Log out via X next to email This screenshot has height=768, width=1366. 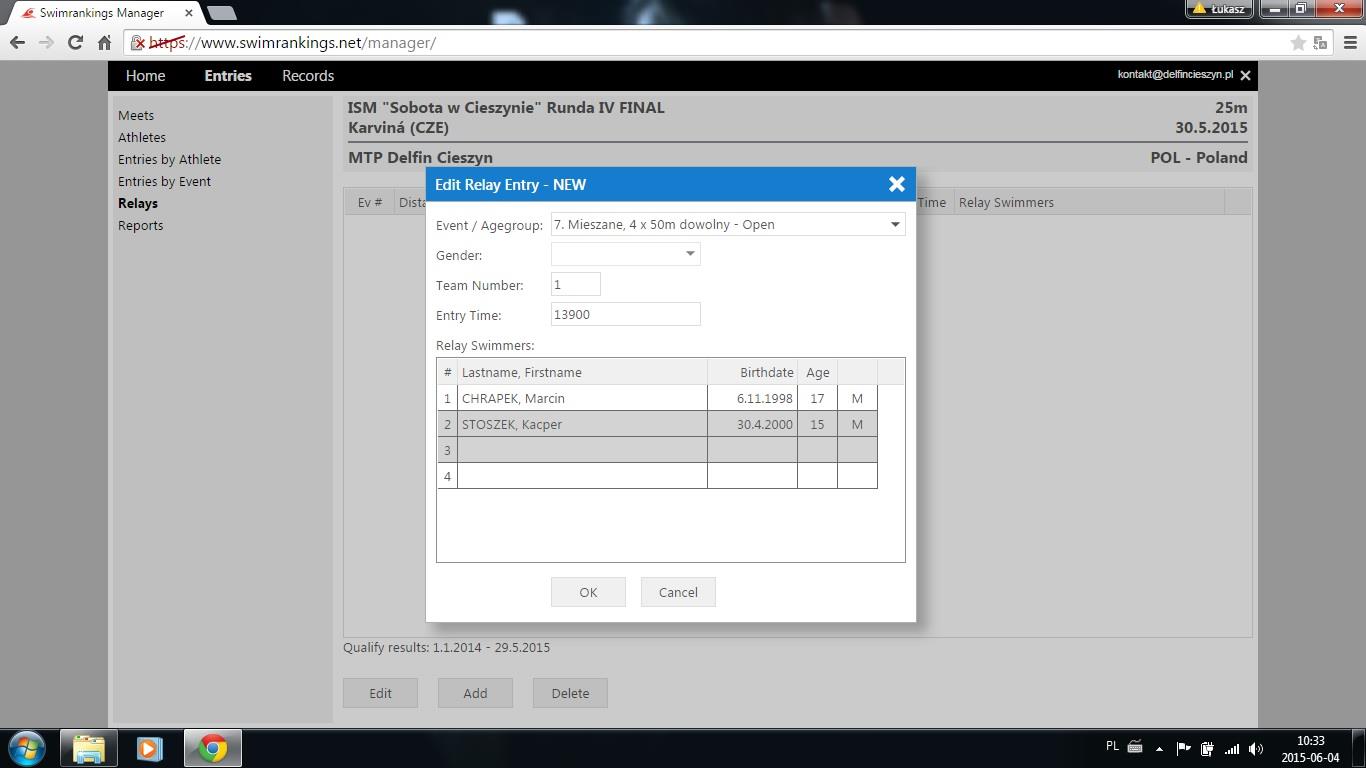point(1245,76)
